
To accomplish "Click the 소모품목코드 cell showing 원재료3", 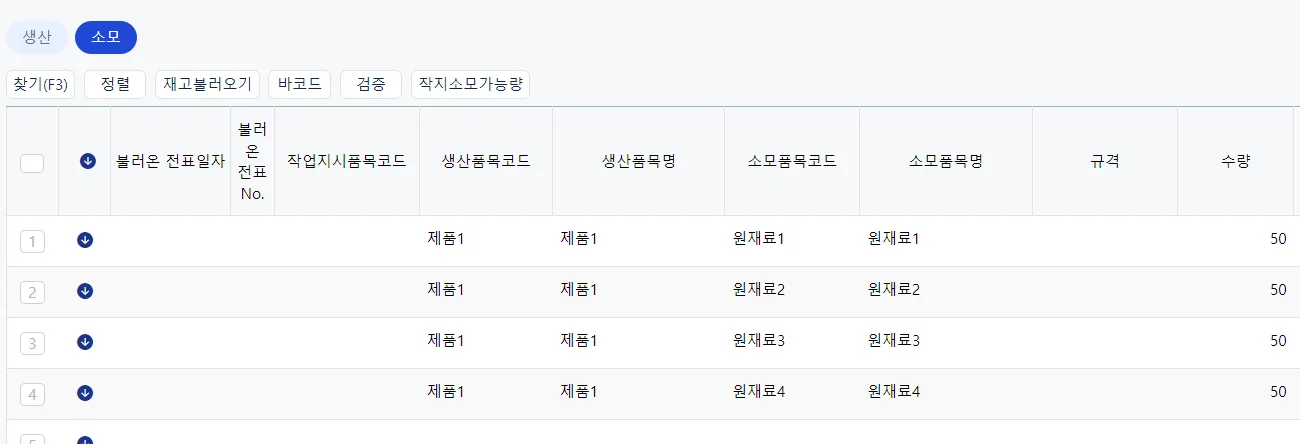I will (x=792, y=342).
